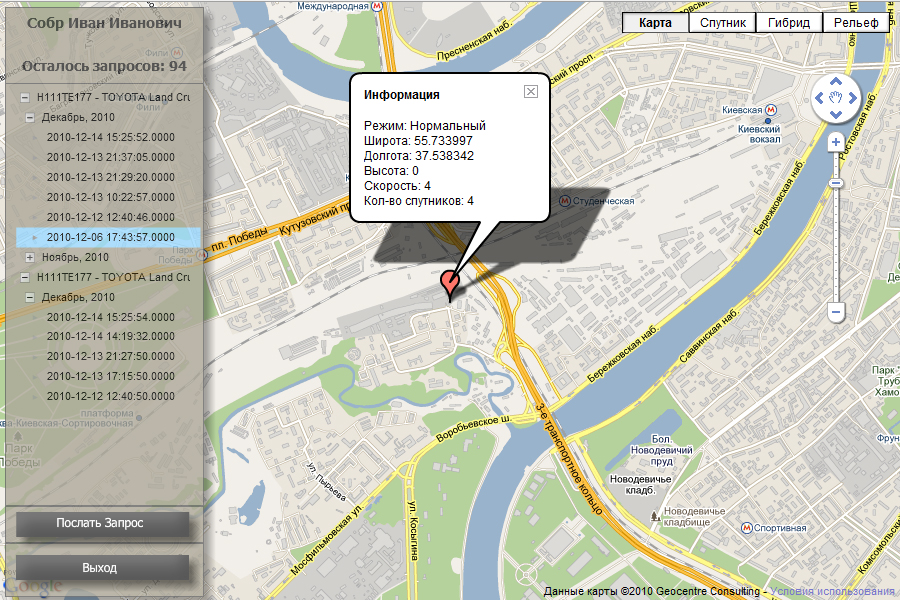Pan the map right with the arrow control

(852, 98)
